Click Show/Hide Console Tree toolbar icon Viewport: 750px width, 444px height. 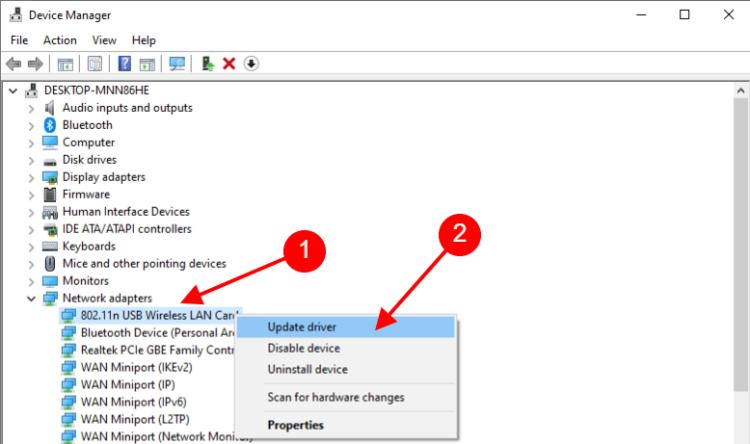pyautogui.click(x=65, y=64)
